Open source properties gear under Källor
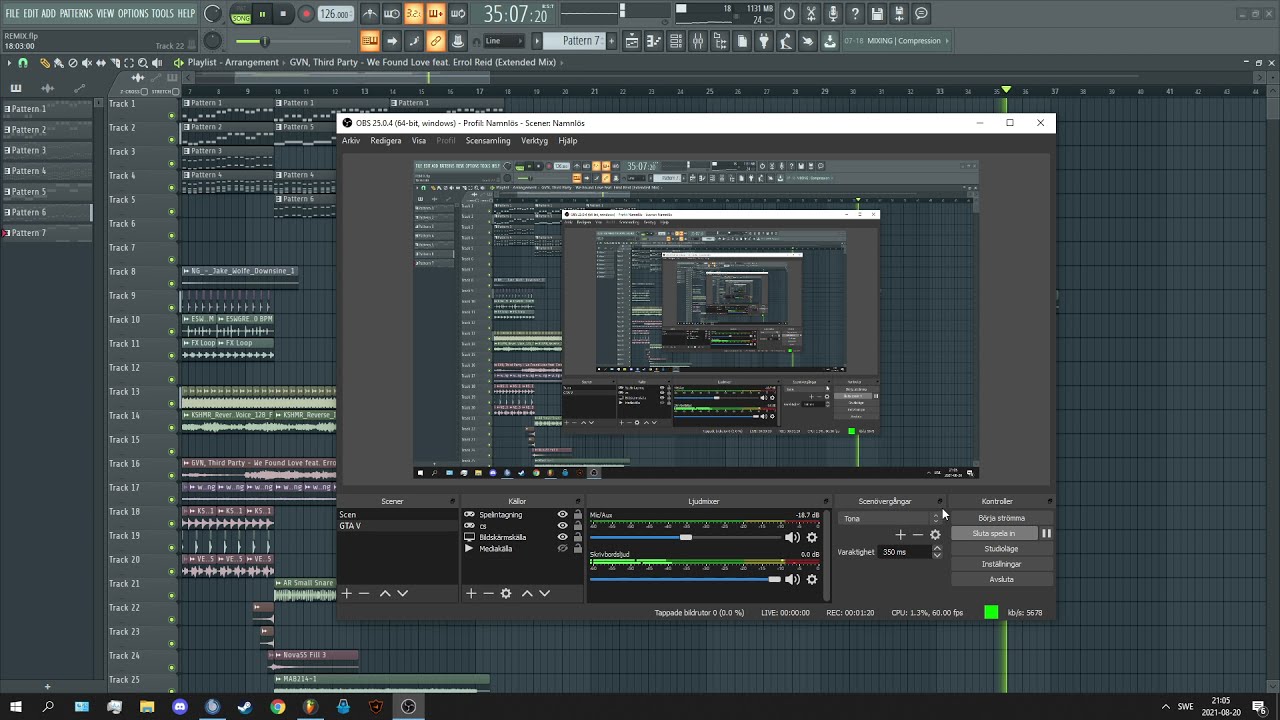Viewport: 1280px width, 720px height. tap(506, 593)
